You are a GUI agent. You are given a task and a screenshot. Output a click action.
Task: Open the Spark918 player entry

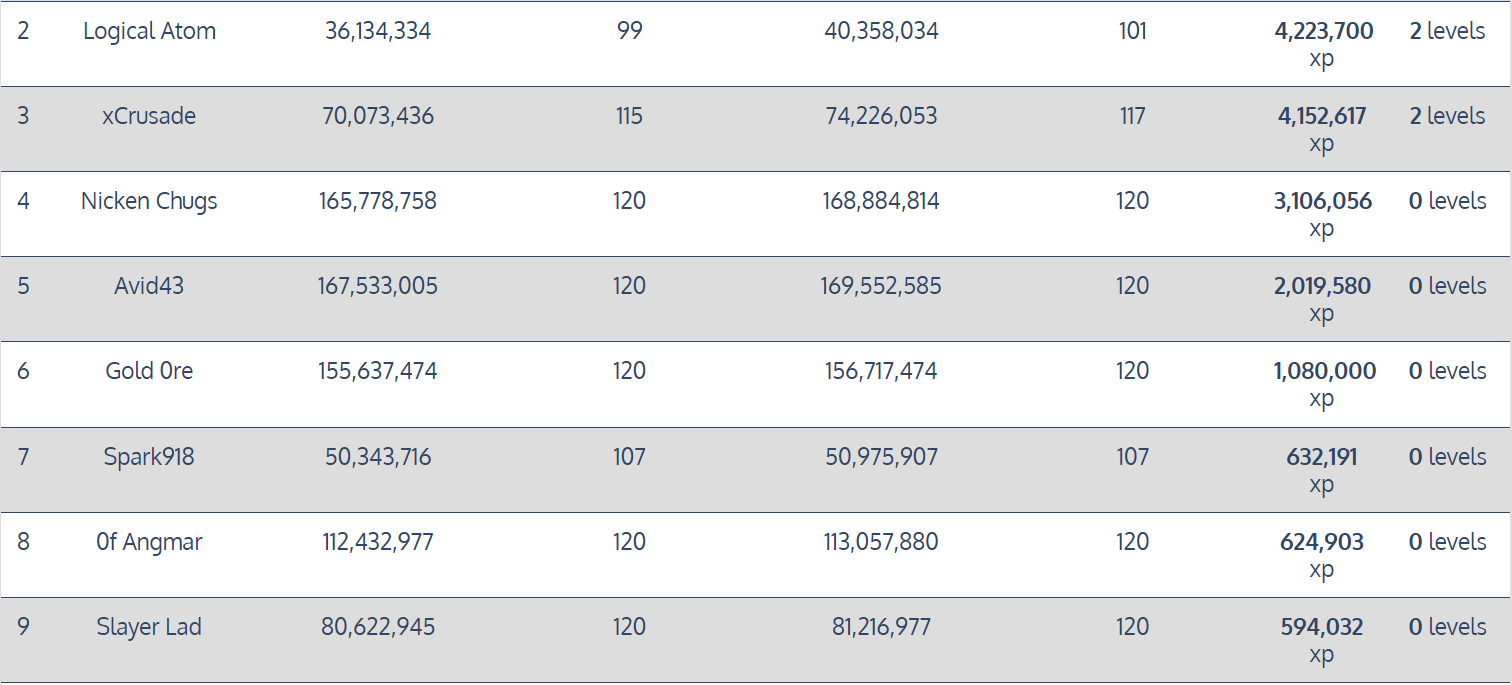149,457
